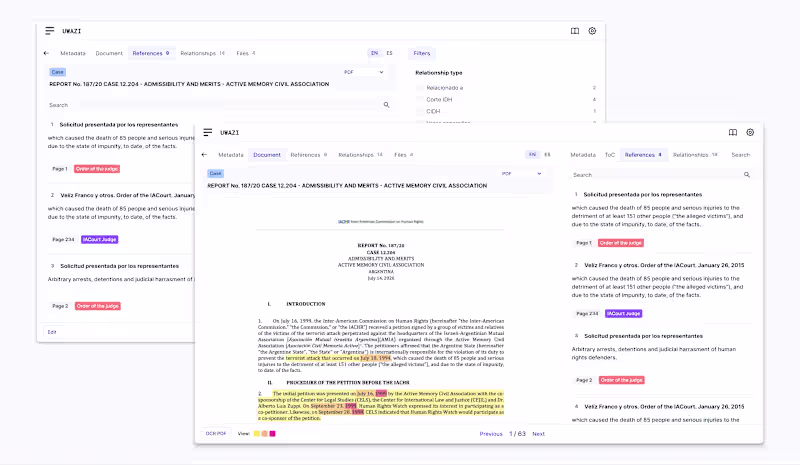The height and width of the screenshot is (465, 800).
Task: Open the settings gear in the front window
Action: (750, 132)
